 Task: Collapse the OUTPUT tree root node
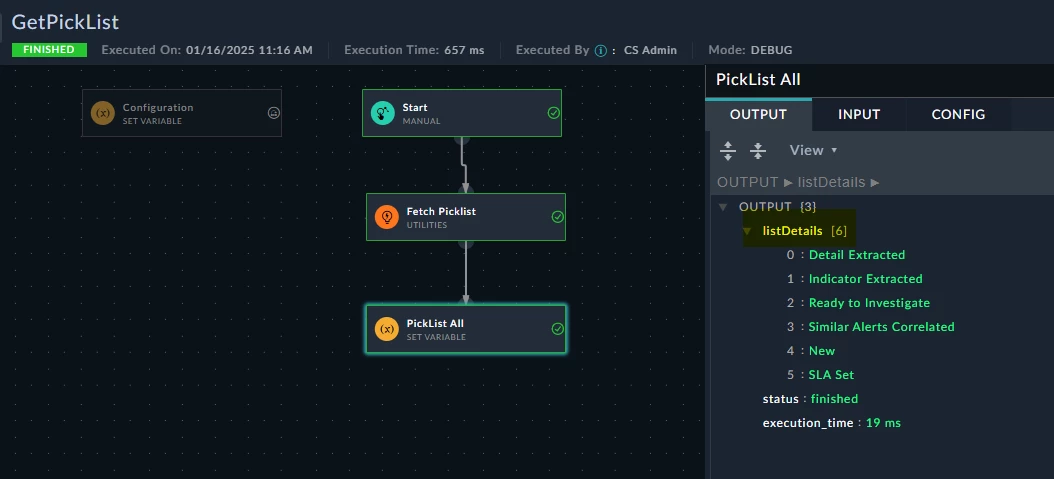click(x=723, y=207)
